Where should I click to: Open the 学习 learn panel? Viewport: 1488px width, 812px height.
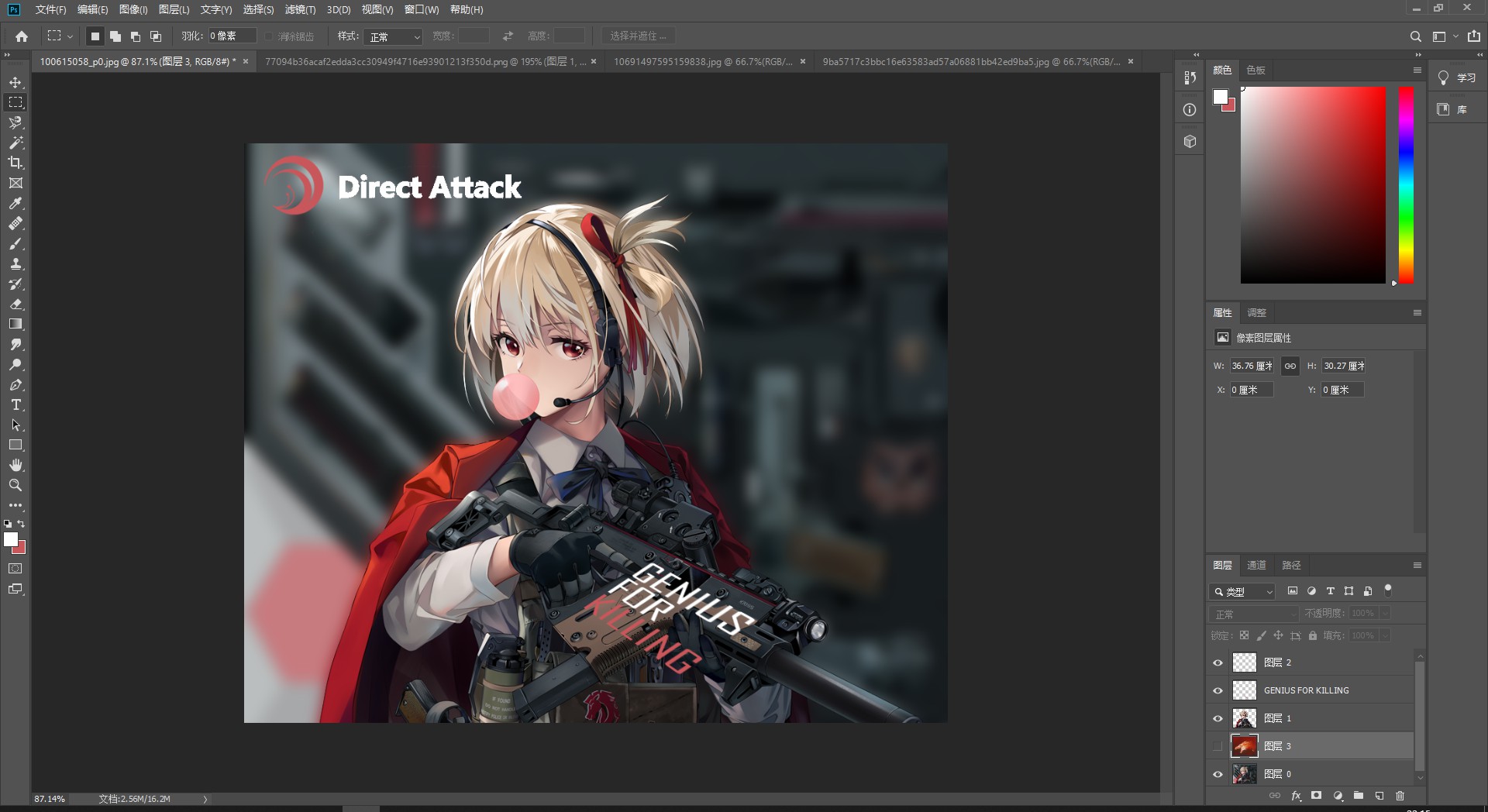(x=1457, y=78)
